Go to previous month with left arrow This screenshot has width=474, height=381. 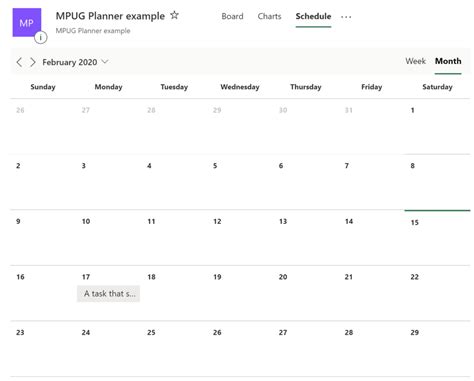19,62
